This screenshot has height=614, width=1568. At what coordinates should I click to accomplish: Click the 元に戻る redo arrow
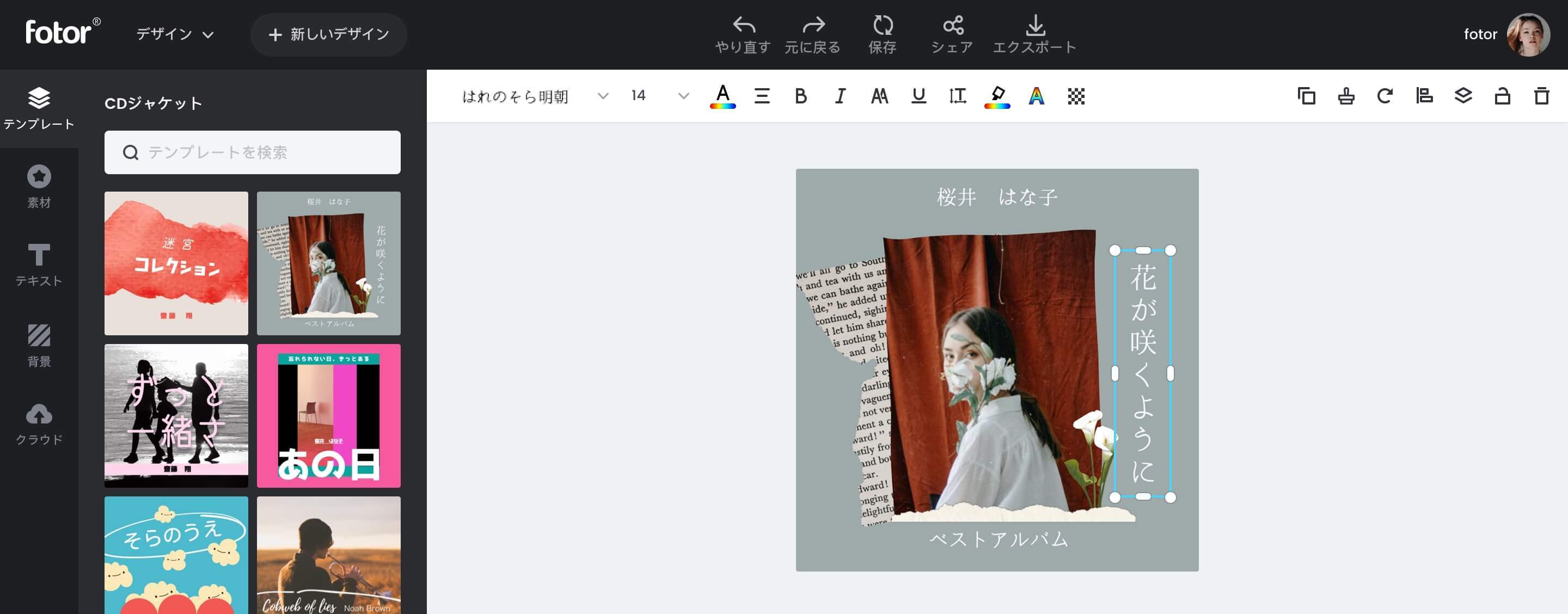(x=813, y=35)
